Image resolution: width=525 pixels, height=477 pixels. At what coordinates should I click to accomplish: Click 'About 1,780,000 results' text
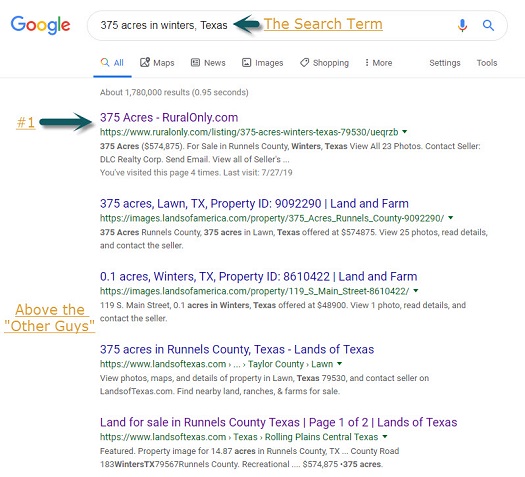click(174, 92)
